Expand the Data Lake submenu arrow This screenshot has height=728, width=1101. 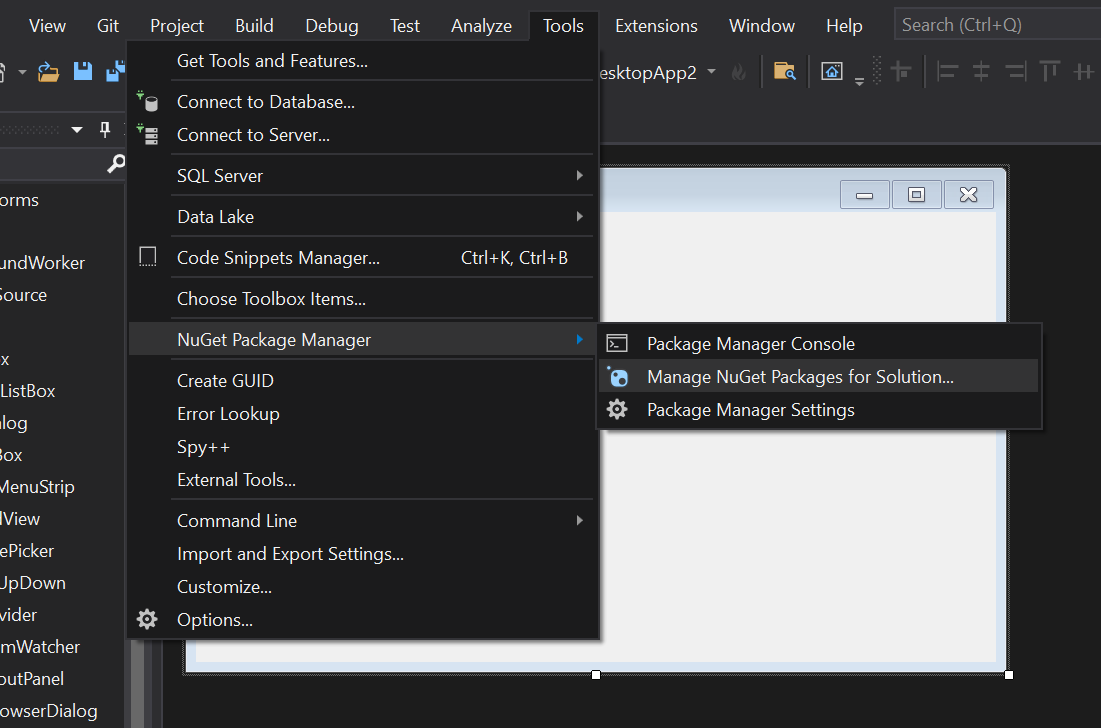click(x=579, y=216)
